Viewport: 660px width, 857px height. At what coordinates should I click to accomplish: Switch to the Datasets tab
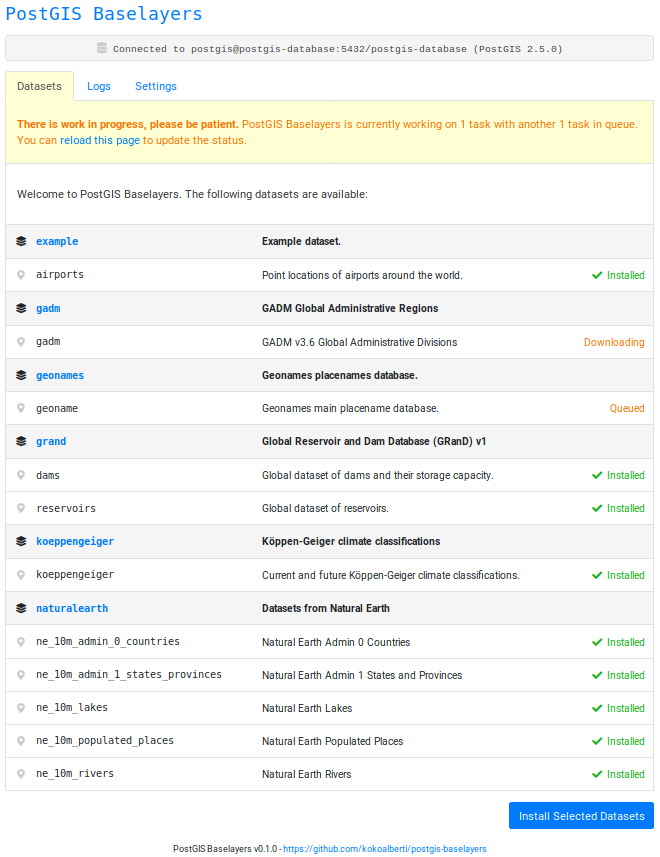[39, 86]
